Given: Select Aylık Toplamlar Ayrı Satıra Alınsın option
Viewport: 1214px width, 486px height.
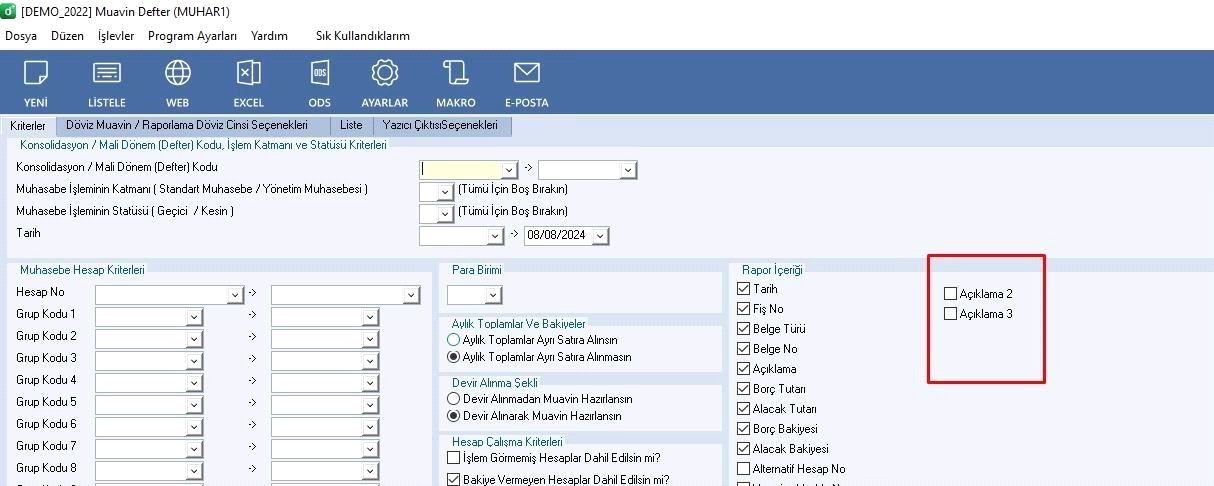Looking at the screenshot, I should [x=454, y=340].
